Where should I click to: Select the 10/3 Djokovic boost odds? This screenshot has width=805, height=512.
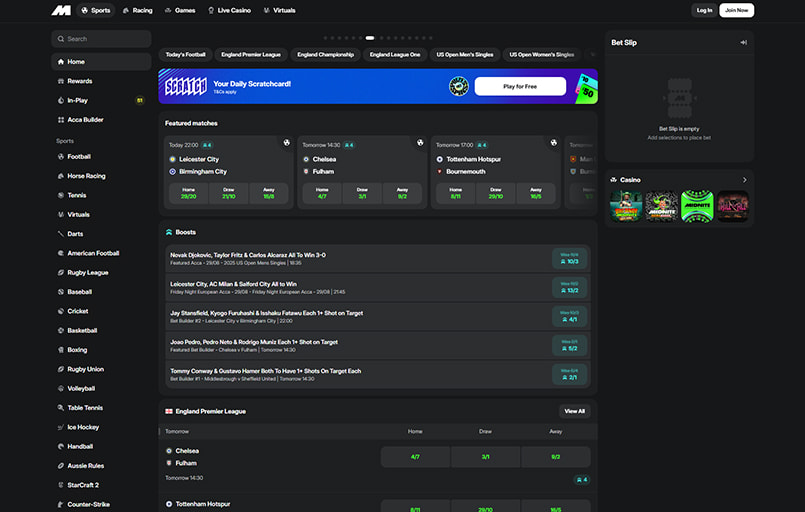571,259
